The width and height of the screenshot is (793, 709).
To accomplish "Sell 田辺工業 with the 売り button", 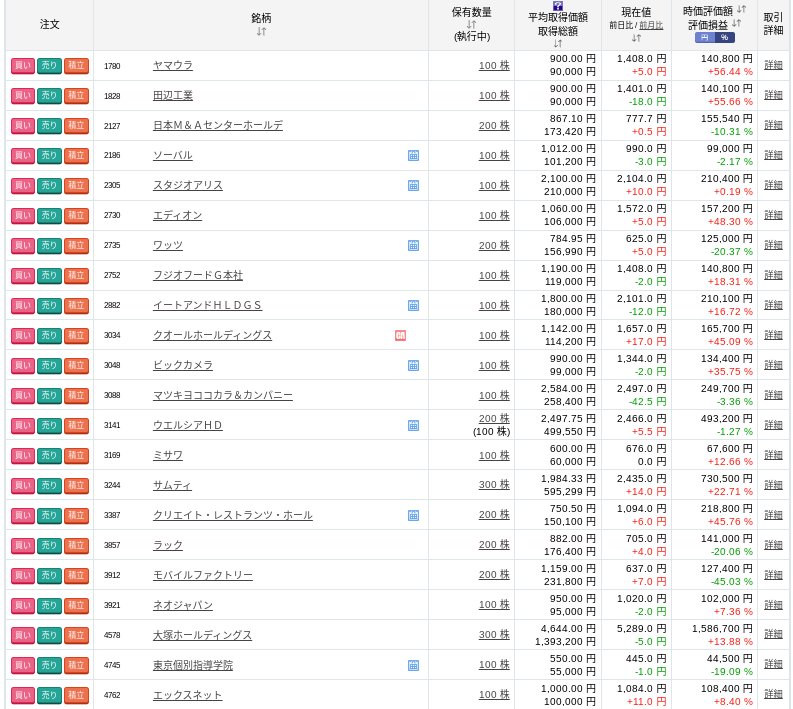I will (49, 96).
